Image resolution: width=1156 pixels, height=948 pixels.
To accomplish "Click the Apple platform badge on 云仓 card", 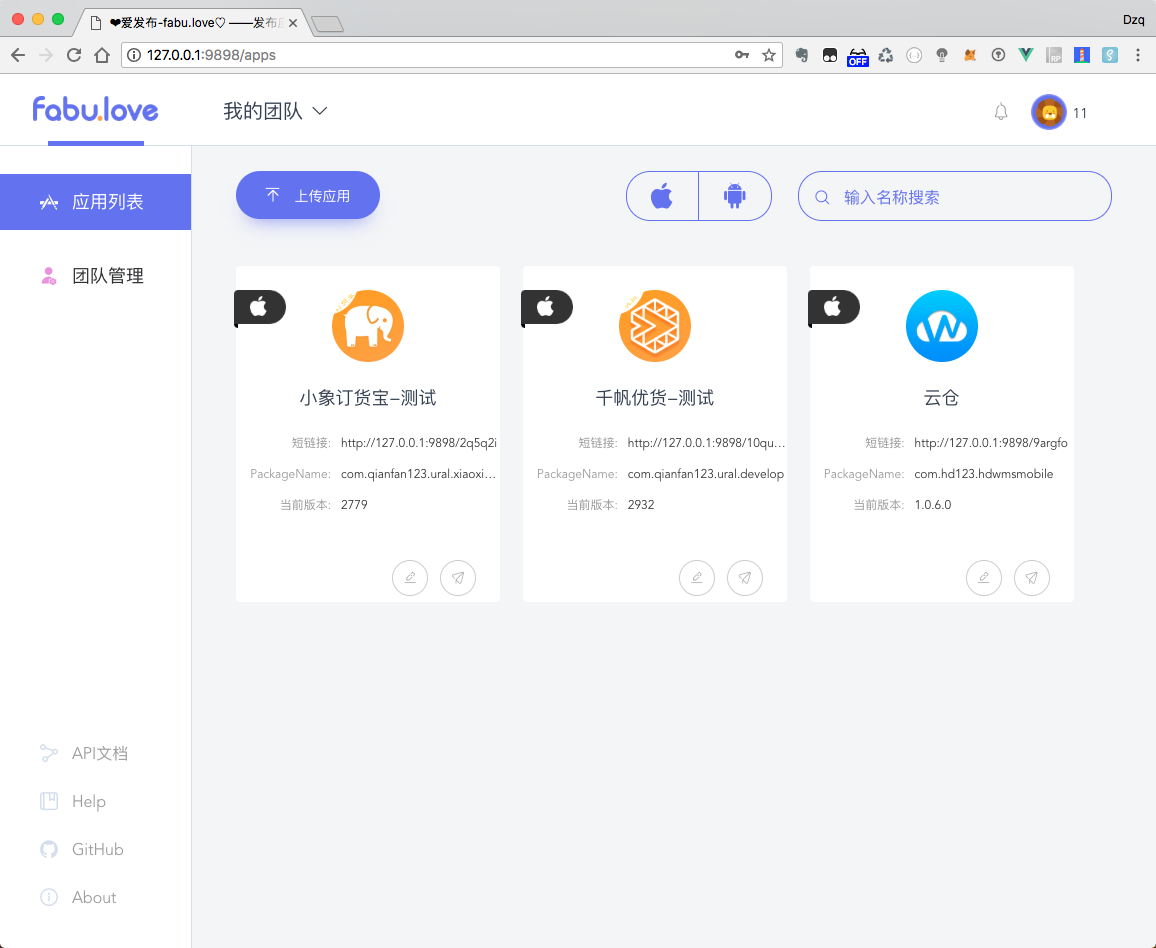I will click(x=833, y=307).
